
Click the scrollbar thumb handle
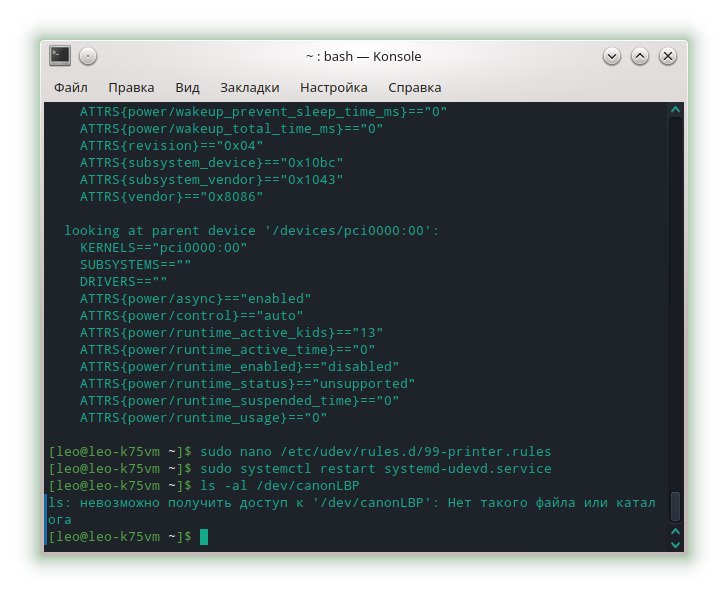click(x=676, y=506)
